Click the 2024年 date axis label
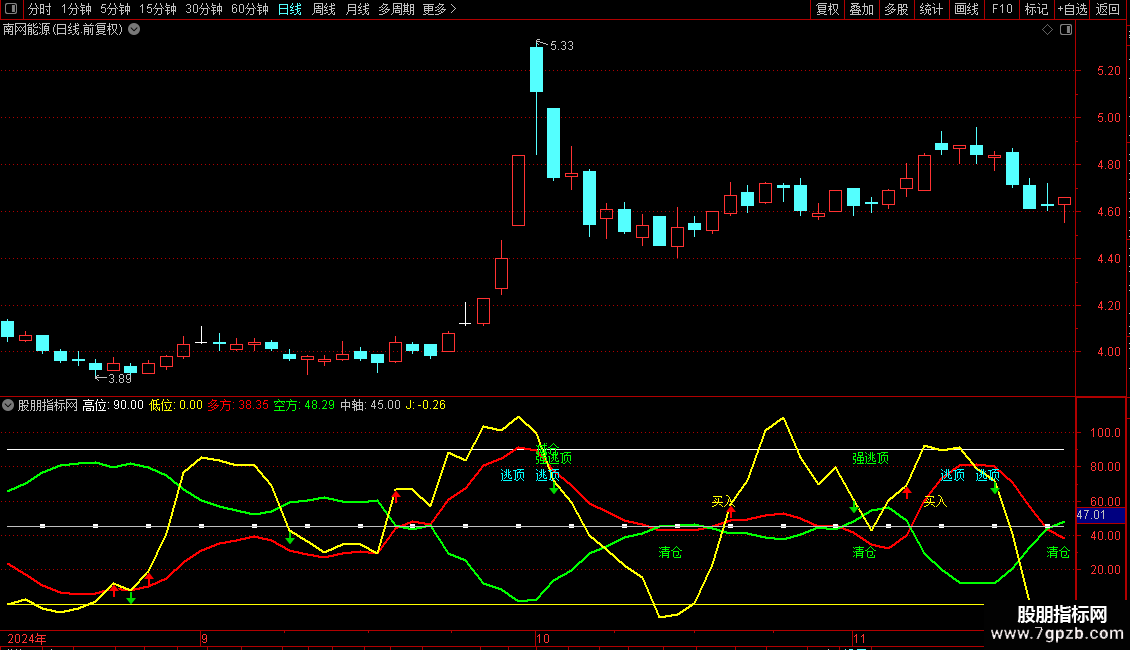Viewport: 1130px width, 650px height. [x=27, y=638]
